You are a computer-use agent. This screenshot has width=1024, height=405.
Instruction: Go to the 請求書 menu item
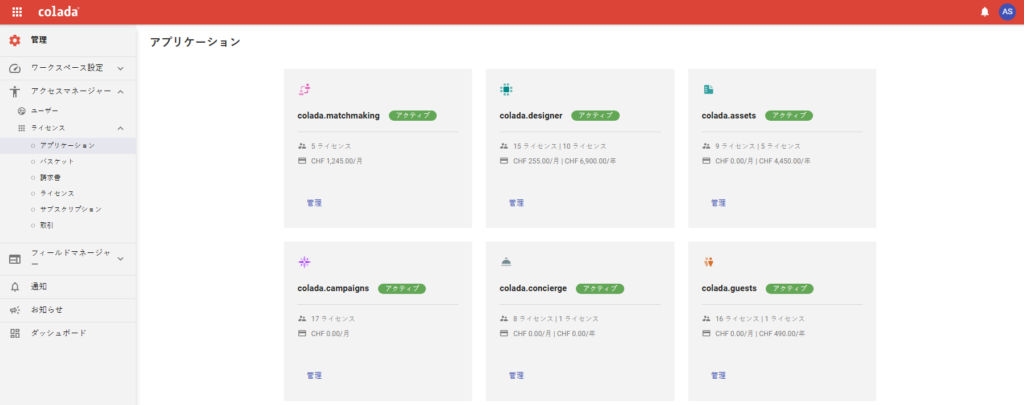tap(50, 177)
